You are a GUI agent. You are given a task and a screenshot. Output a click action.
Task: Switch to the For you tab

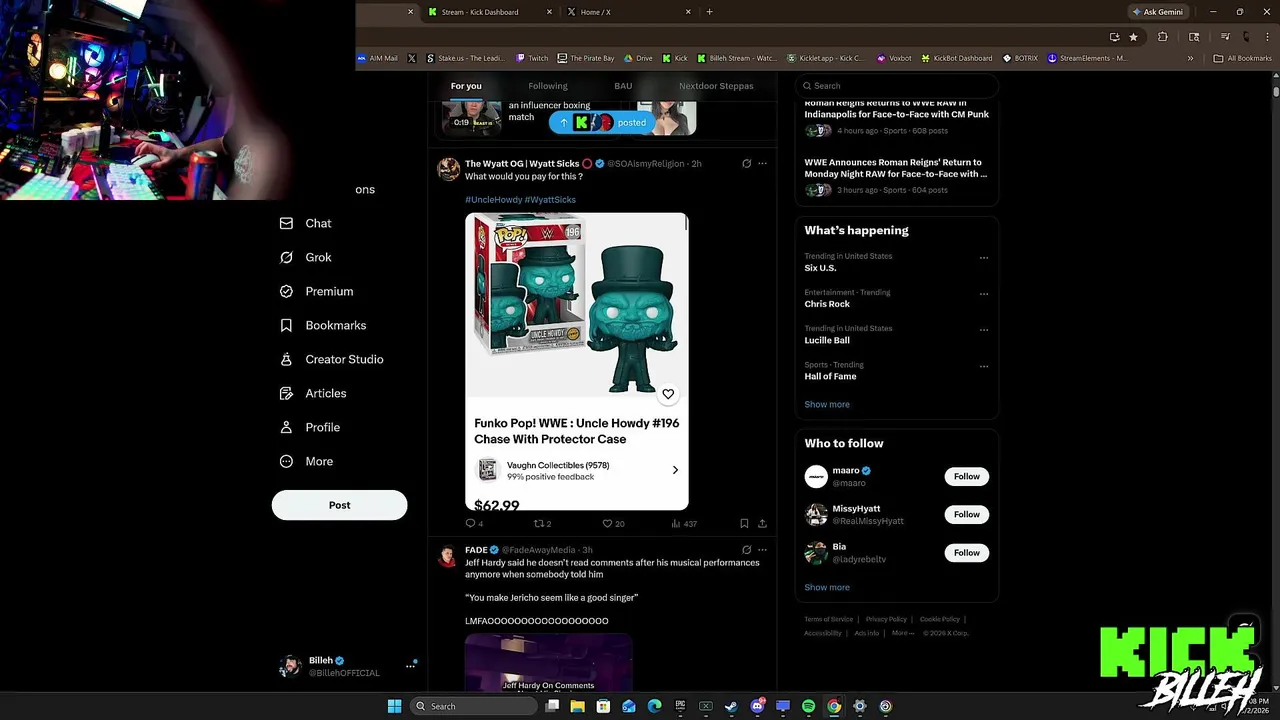click(x=466, y=86)
